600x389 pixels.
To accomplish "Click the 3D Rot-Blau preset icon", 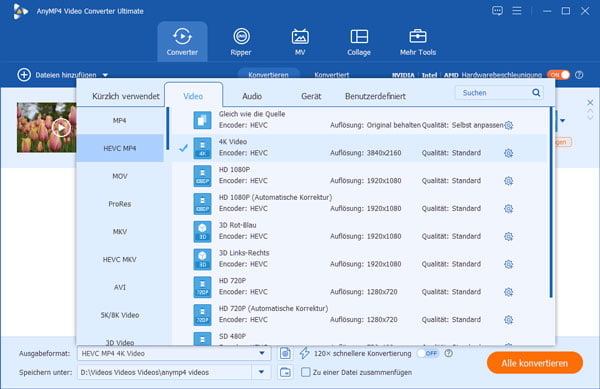I will 202,231.
